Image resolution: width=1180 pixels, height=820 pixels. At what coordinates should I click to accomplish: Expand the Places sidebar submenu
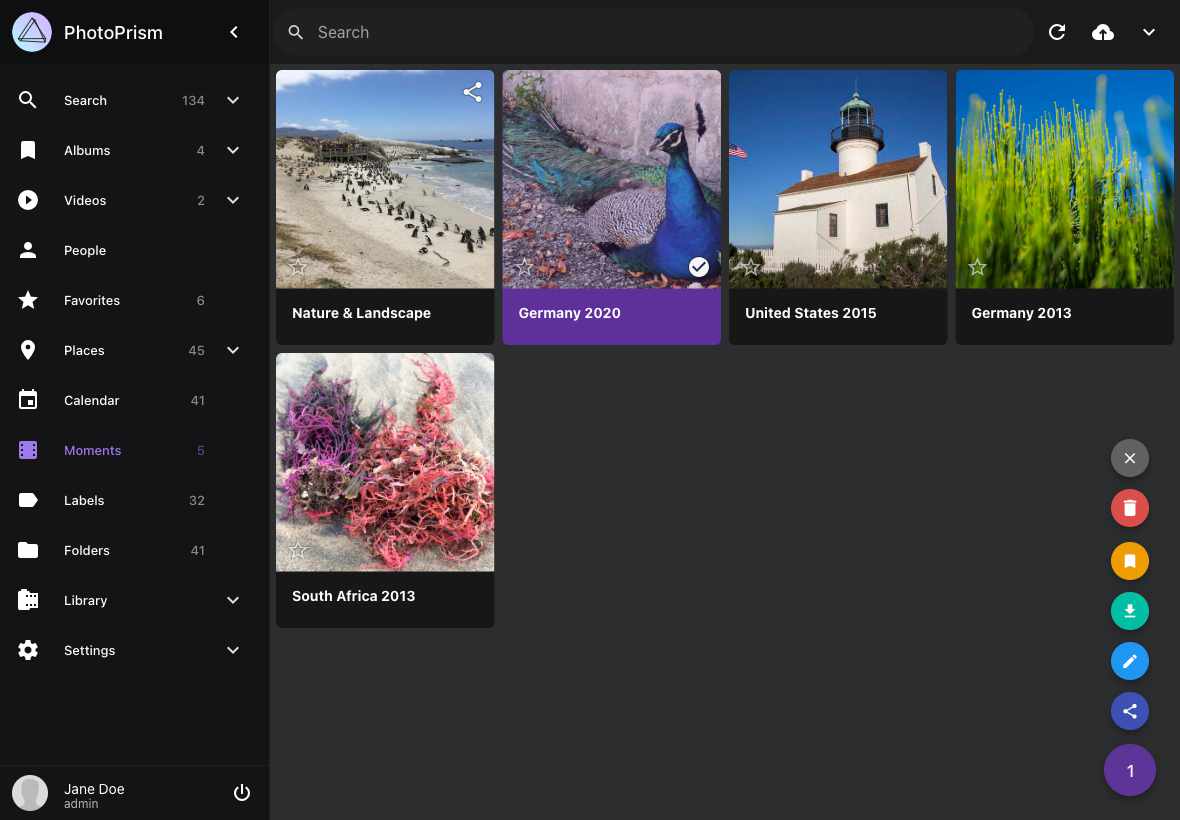pos(233,351)
